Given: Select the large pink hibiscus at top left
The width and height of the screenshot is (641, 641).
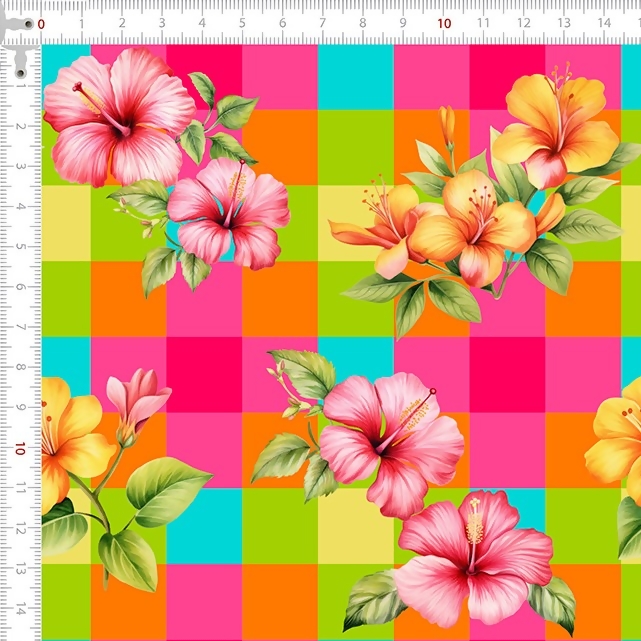Looking at the screenshot, I should click(118, 115).
